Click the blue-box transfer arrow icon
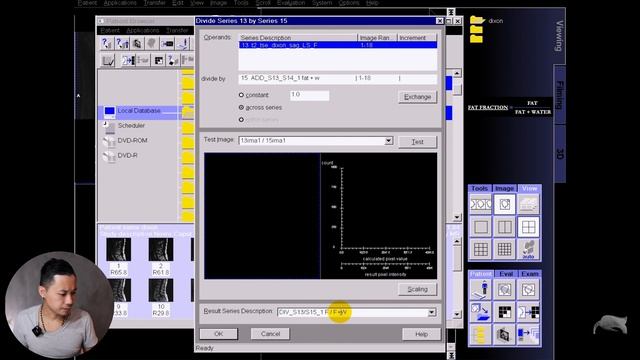This screenshot has width=640, height=360. (528, 335)
